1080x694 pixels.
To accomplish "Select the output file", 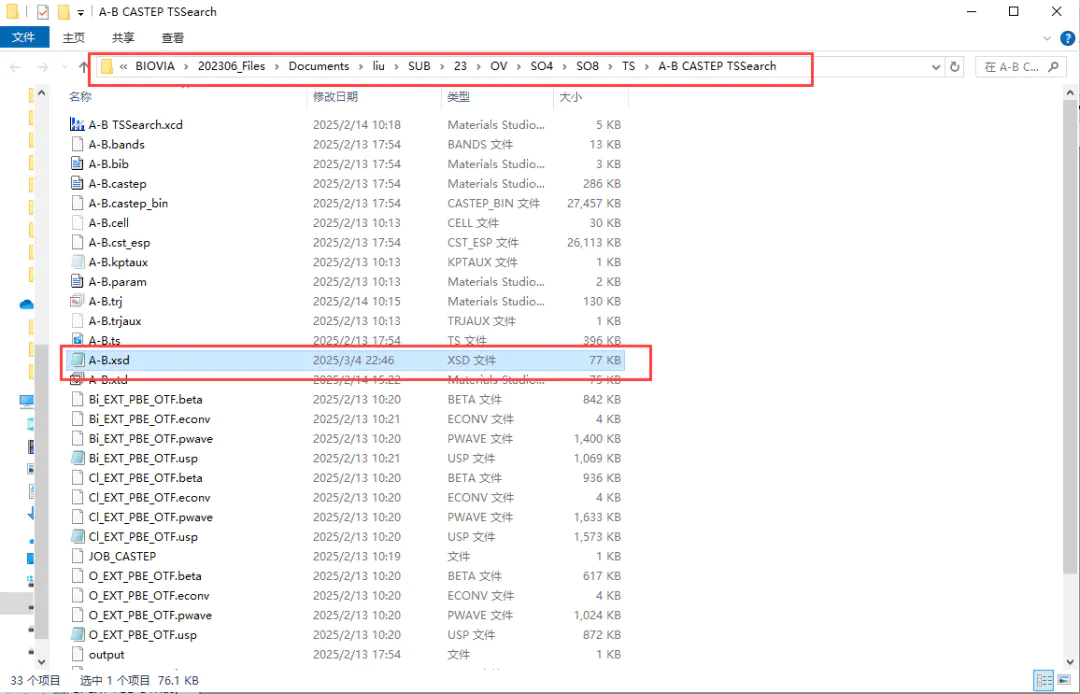I will tap(107, 655).
